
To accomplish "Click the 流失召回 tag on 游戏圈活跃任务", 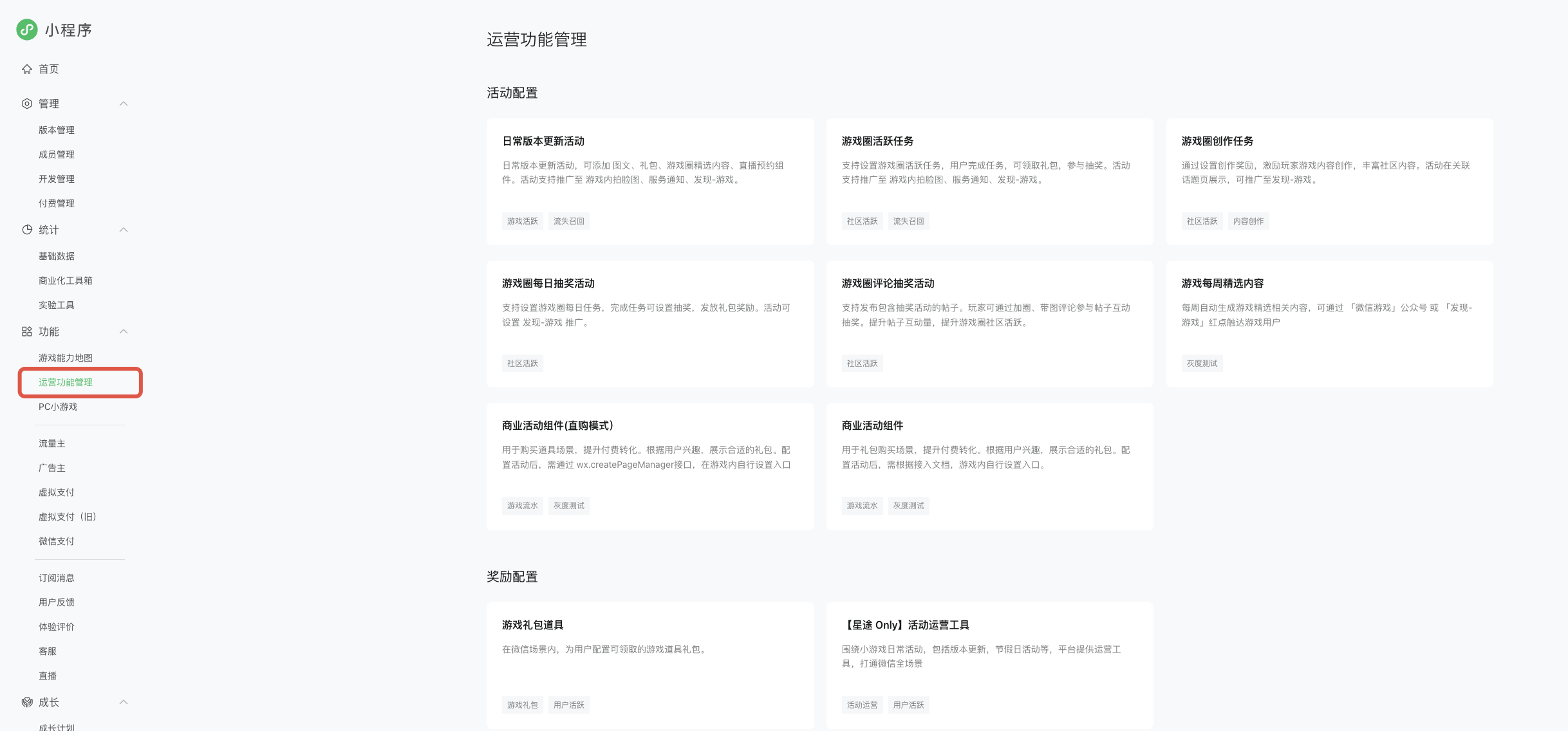I will point(908,221).
